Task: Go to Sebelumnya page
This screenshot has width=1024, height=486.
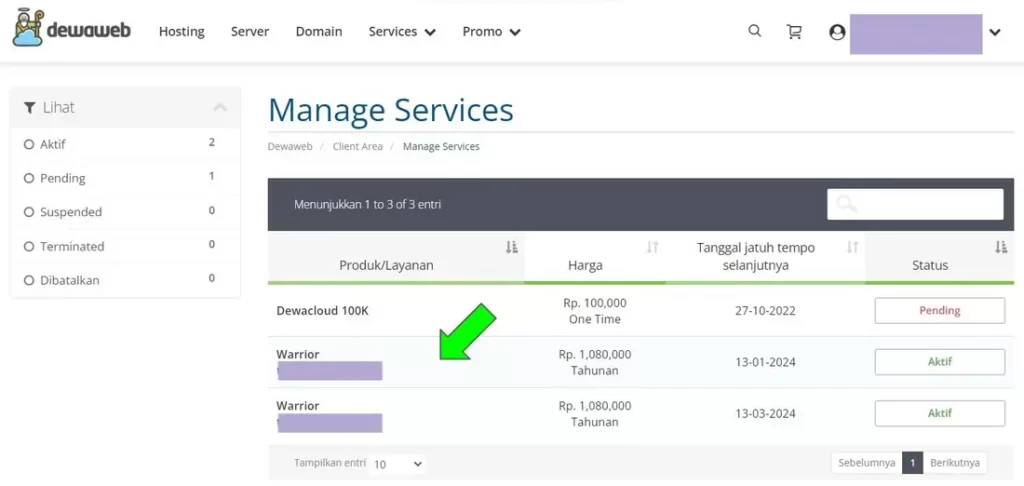Action: [867, 463]
